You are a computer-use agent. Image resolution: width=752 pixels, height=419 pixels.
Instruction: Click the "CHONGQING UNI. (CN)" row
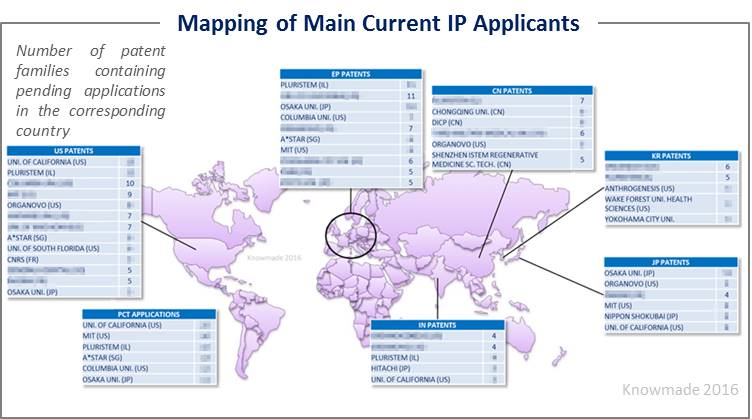(x=512, y=112)
